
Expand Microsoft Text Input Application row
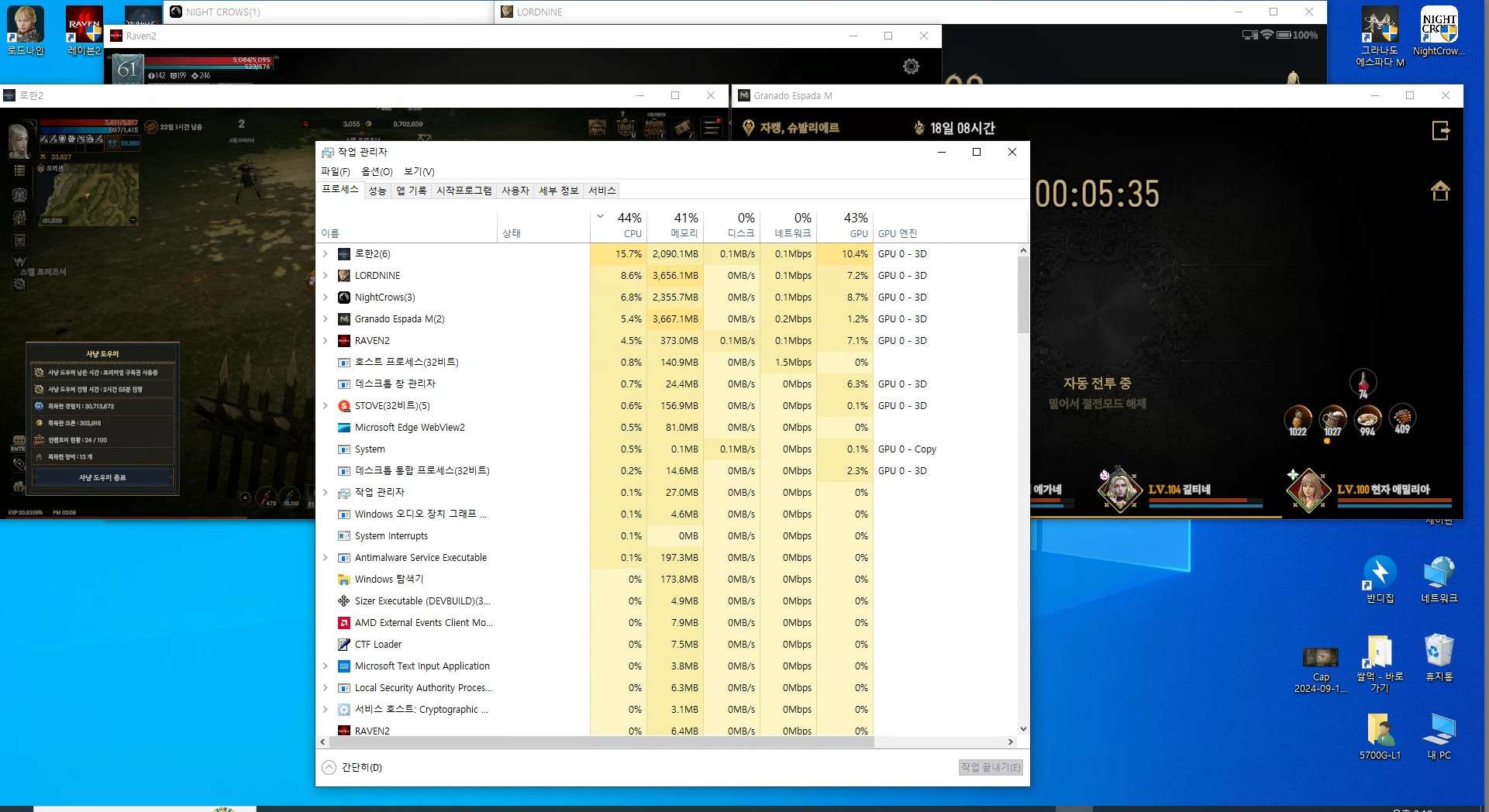[326, 666]
